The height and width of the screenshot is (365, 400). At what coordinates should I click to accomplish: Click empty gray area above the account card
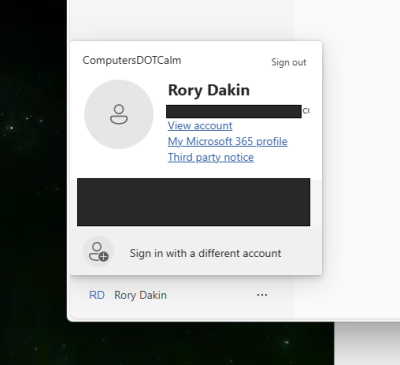point(180,20)
